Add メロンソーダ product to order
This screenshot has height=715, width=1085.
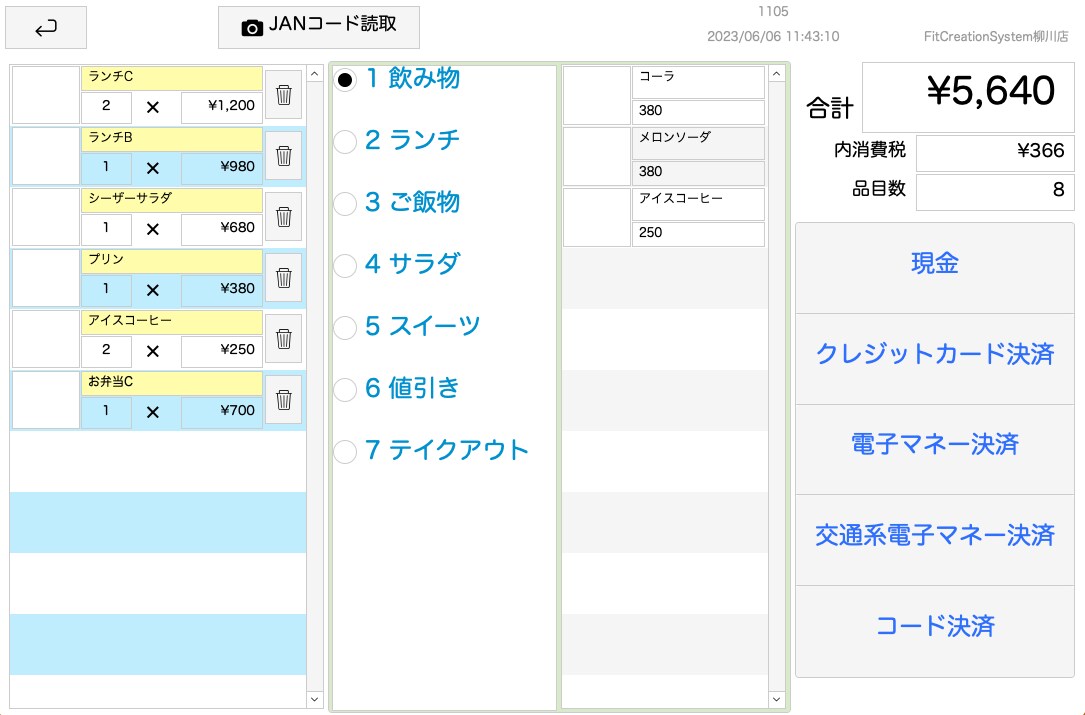698,143
